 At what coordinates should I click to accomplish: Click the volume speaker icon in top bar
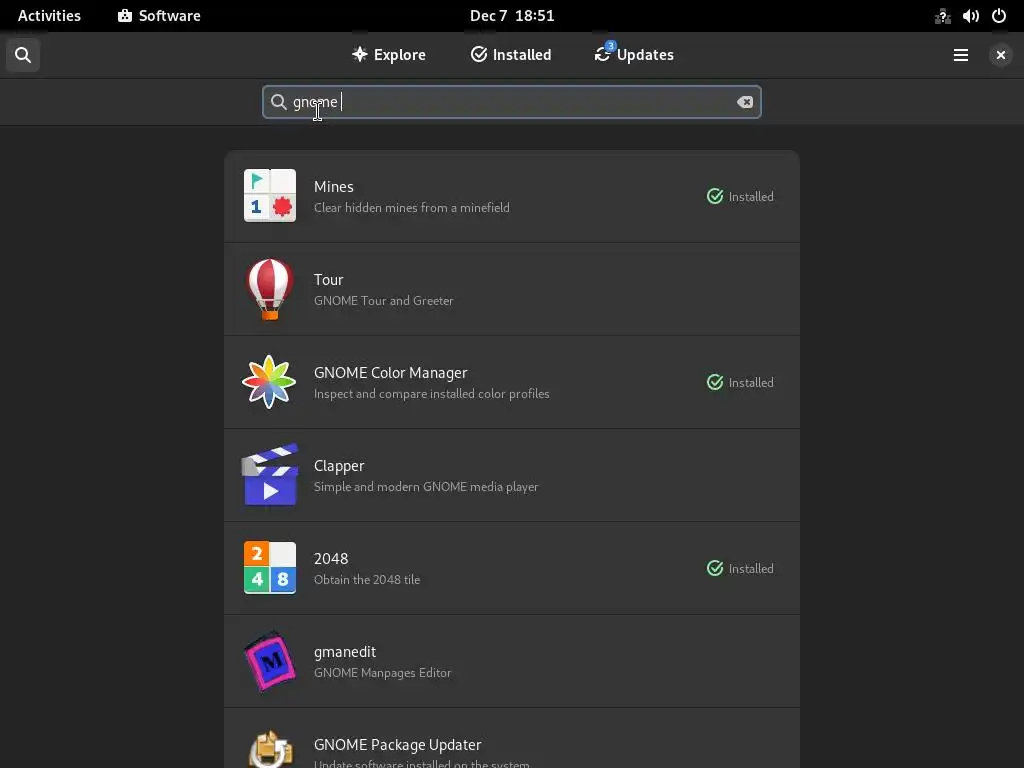coord(970,16)
